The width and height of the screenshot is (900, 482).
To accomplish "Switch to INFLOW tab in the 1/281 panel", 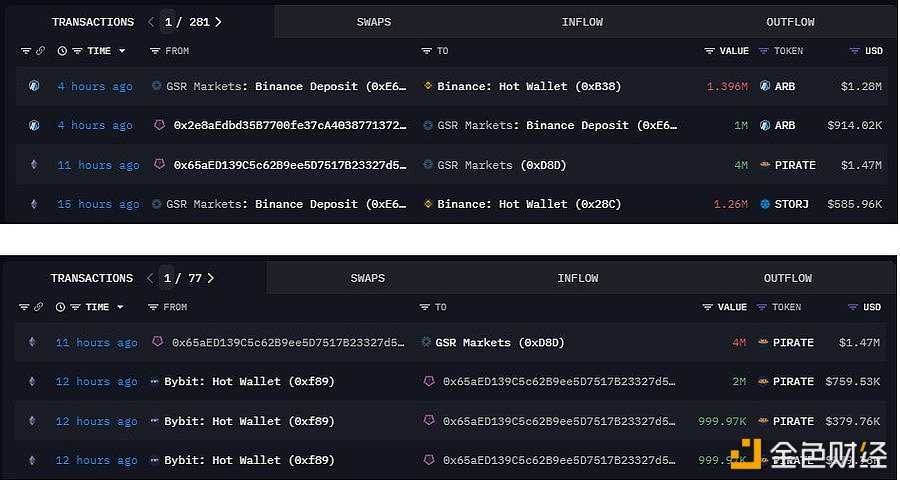I will pyautogui.click(x=582, y=22).
